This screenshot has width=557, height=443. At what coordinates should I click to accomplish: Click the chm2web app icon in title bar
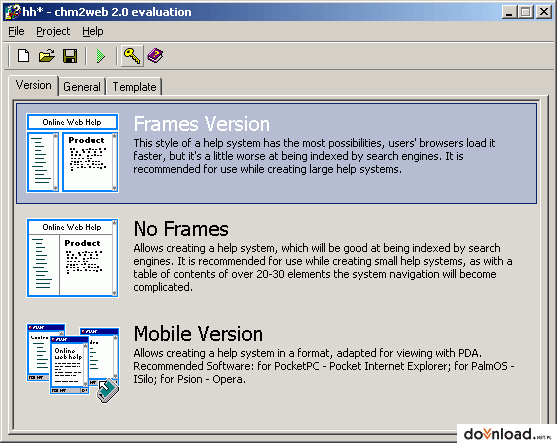pyautogui.click(x=12, y=12)
